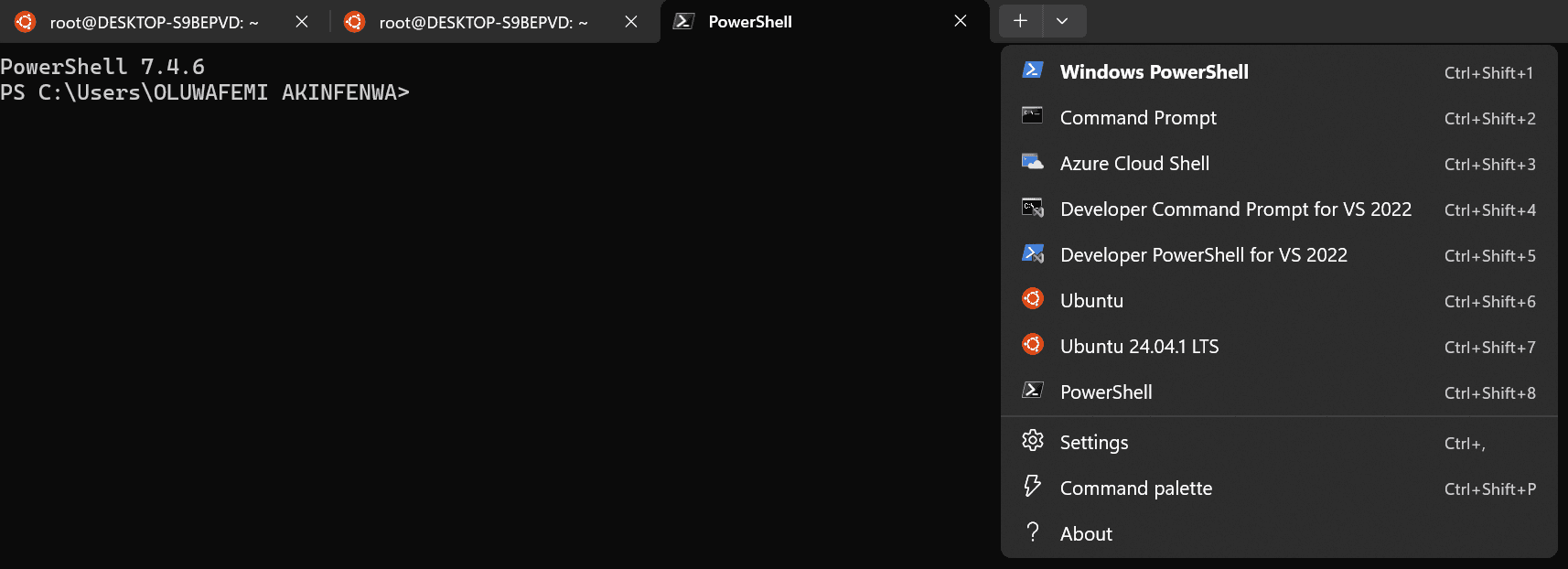The width and height of the screenshot is (1568, 569).
Task: Click the Settings gear icon
Action: point(1032,441)
